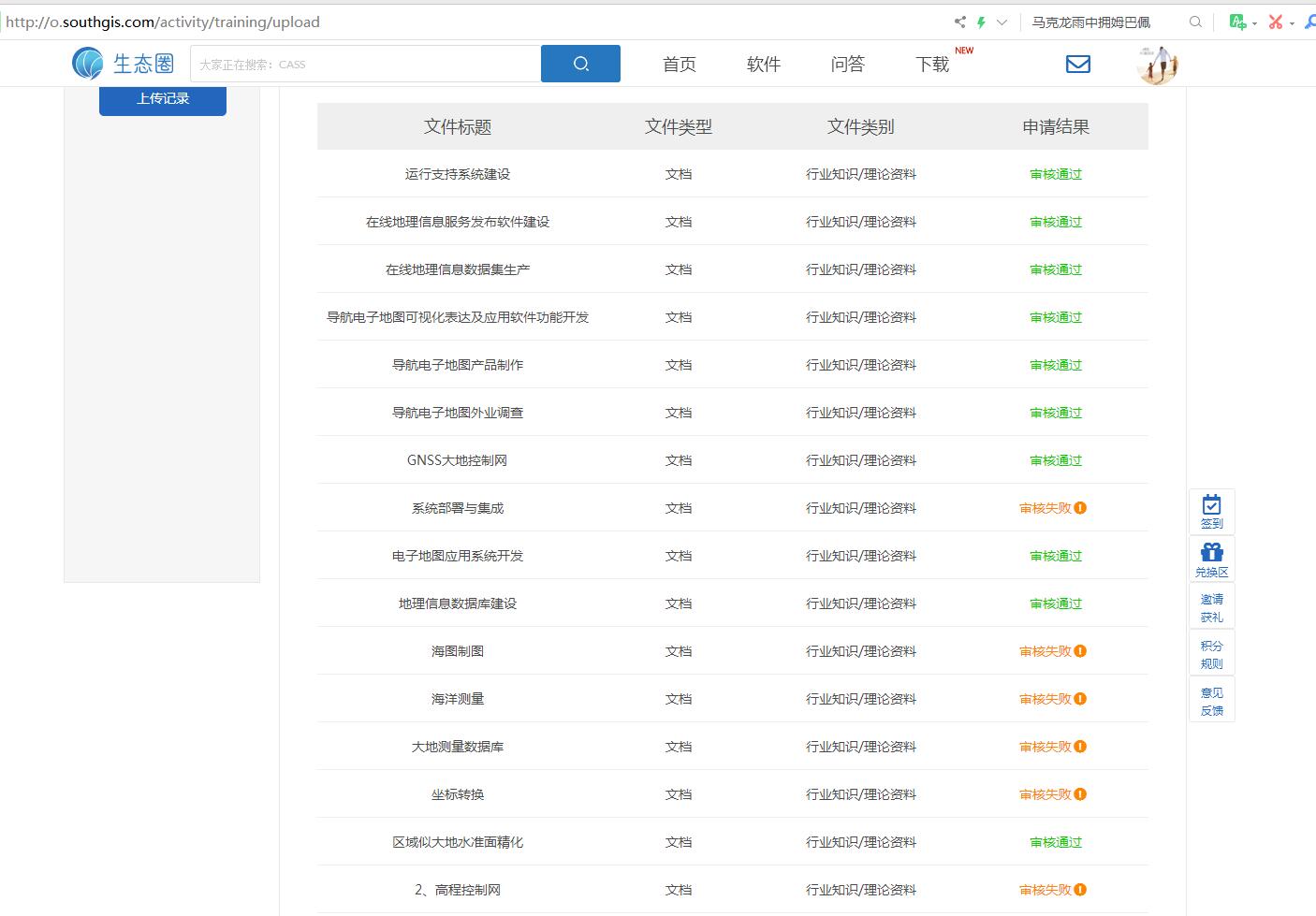Click the red scissors screenshot icon

[1275, 22]
